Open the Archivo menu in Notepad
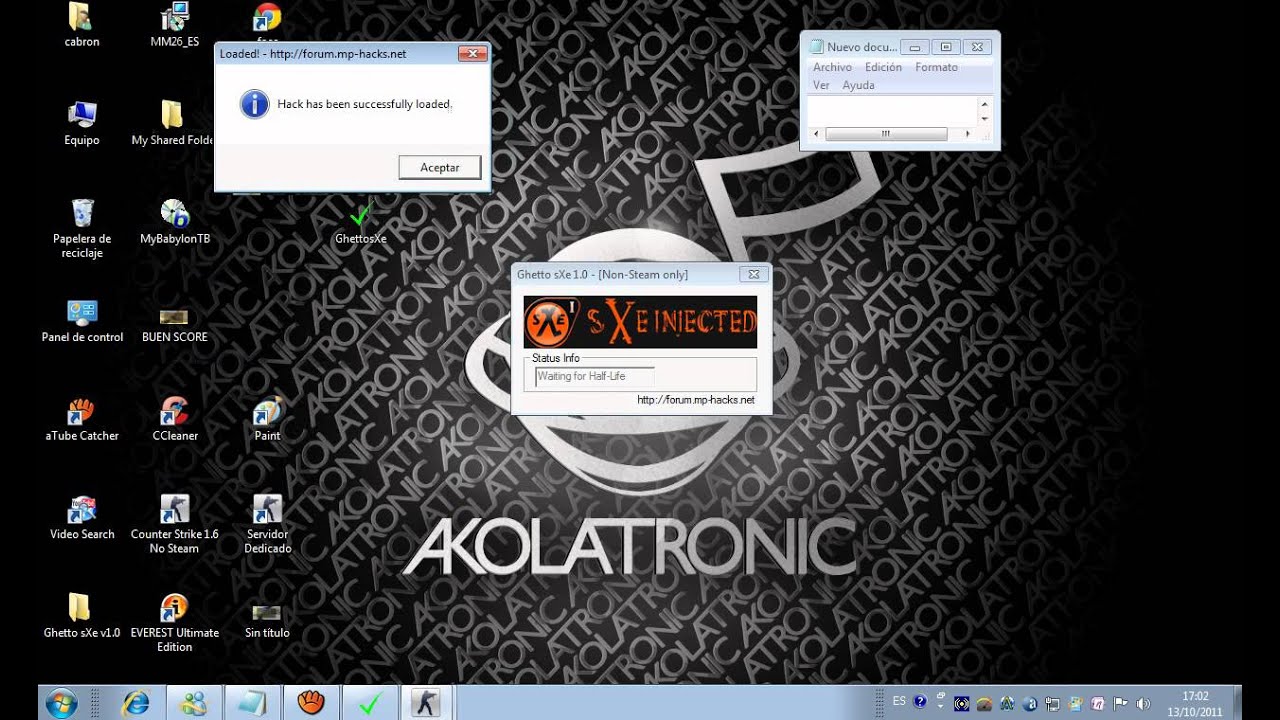The image size is (1280, 720). coord(832,67)
